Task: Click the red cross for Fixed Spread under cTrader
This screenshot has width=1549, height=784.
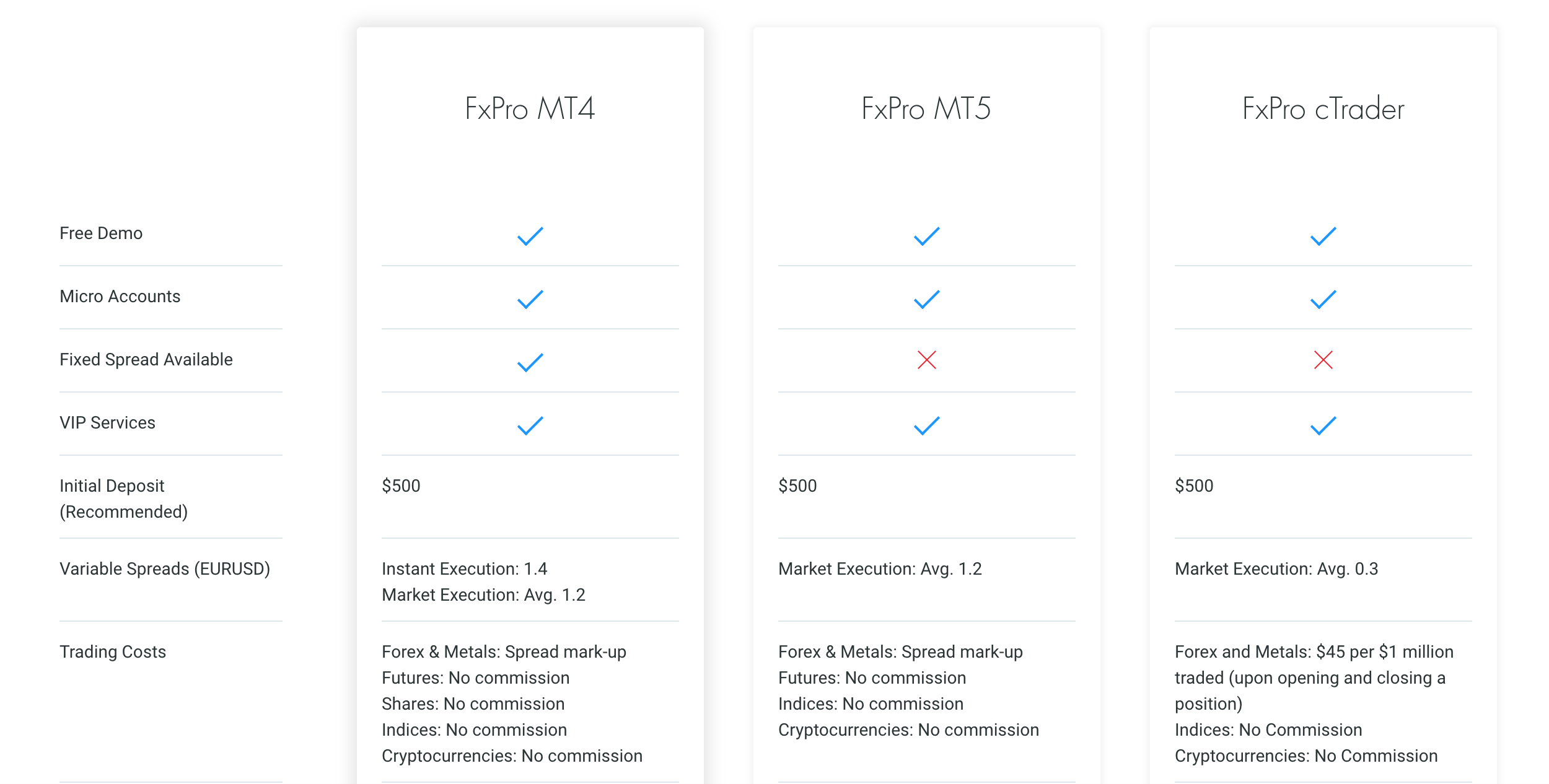Action: pos(1323,360)
